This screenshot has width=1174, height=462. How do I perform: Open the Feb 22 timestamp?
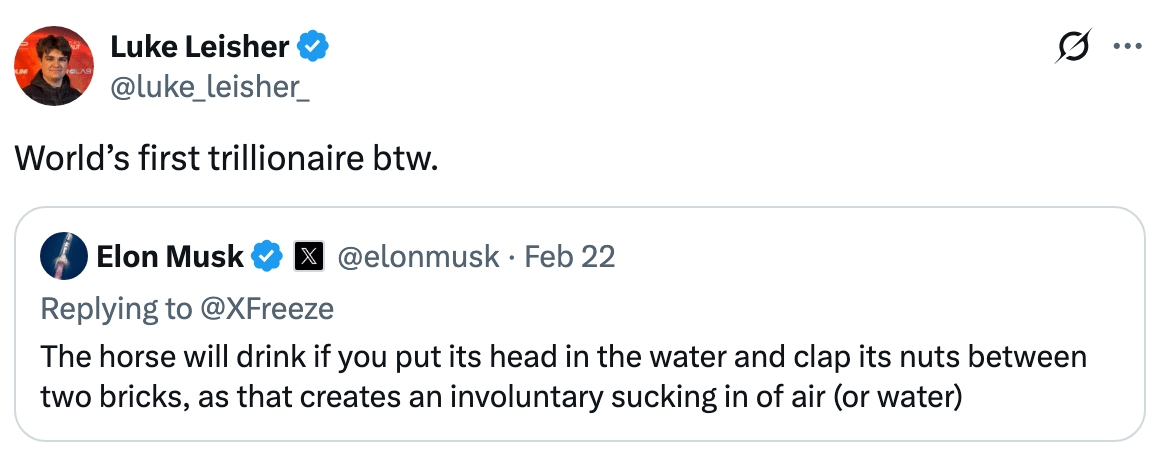[570, 257]
